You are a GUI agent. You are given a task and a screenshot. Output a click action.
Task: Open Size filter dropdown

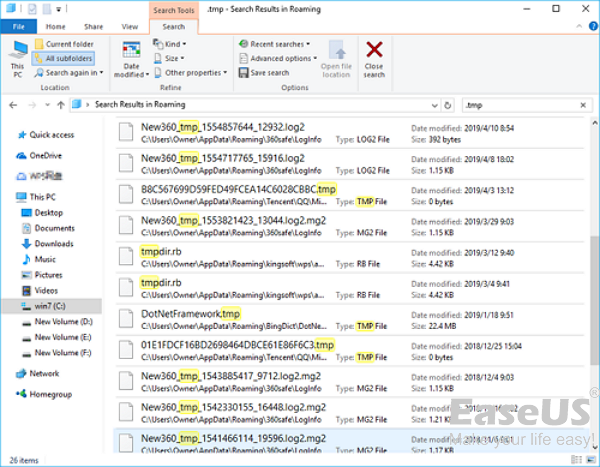tap(169, 58)
